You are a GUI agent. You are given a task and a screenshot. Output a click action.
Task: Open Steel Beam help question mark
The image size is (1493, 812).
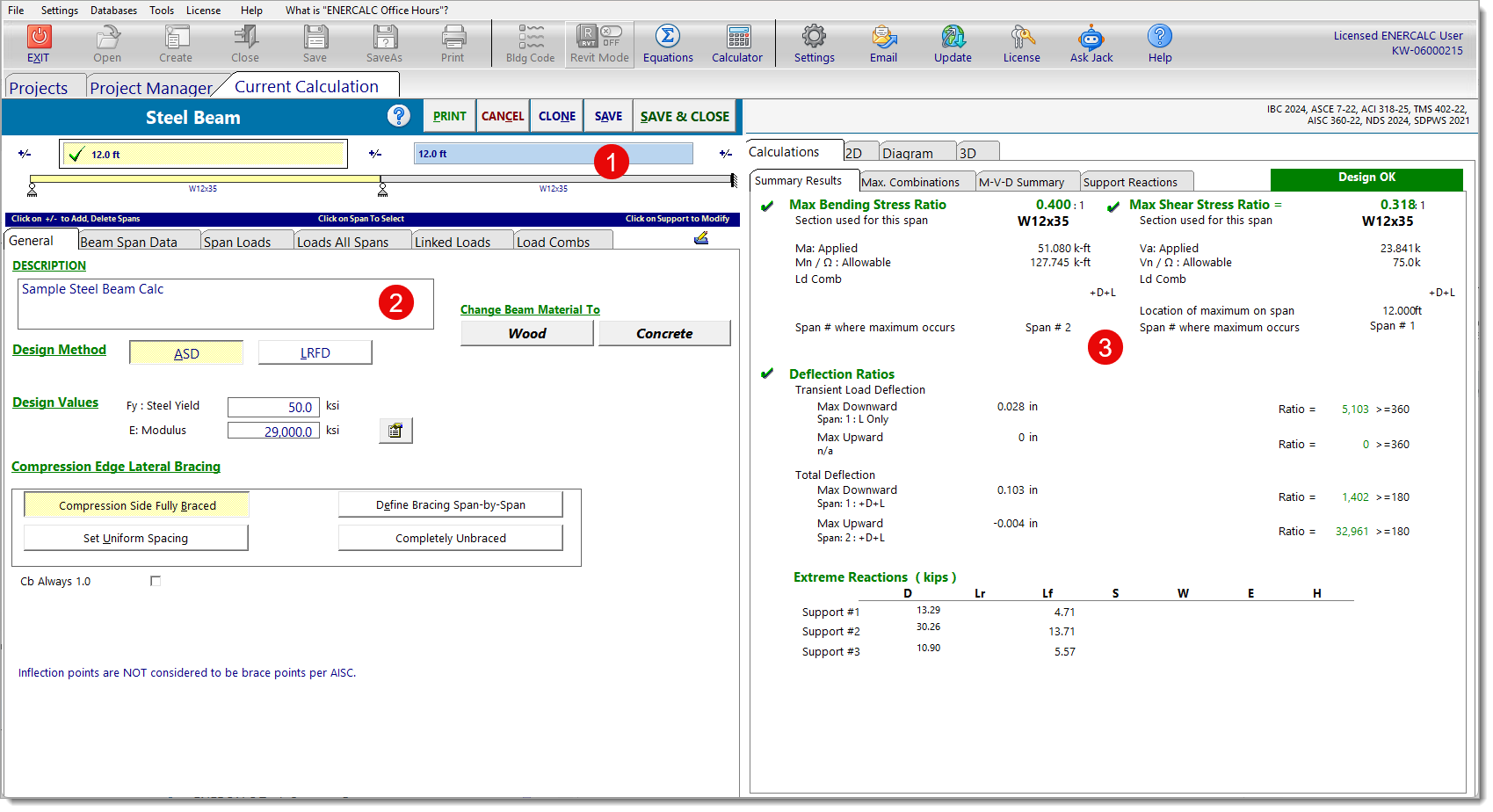(399, 116)
